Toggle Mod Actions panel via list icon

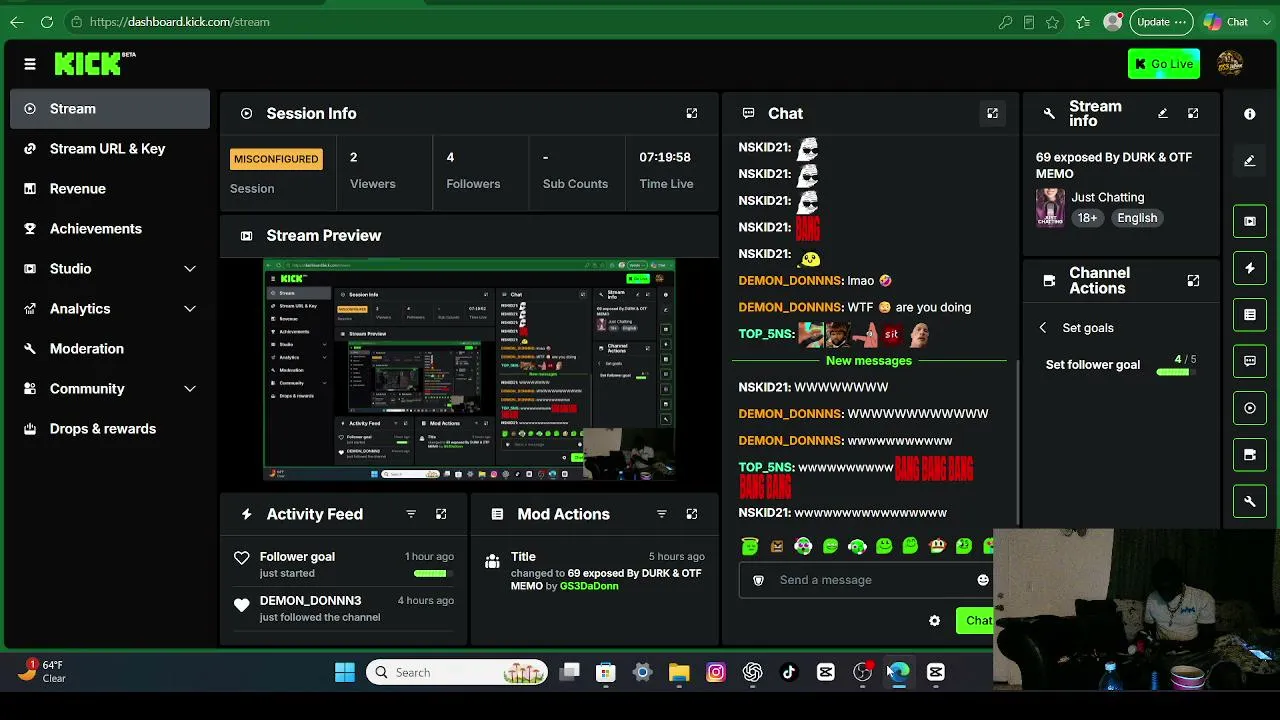(x=1250, y=315)
